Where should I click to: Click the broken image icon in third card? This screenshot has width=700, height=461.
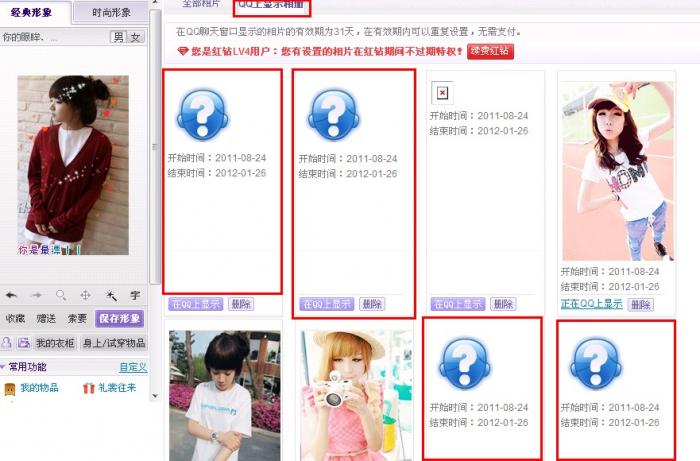click(442, 92)
